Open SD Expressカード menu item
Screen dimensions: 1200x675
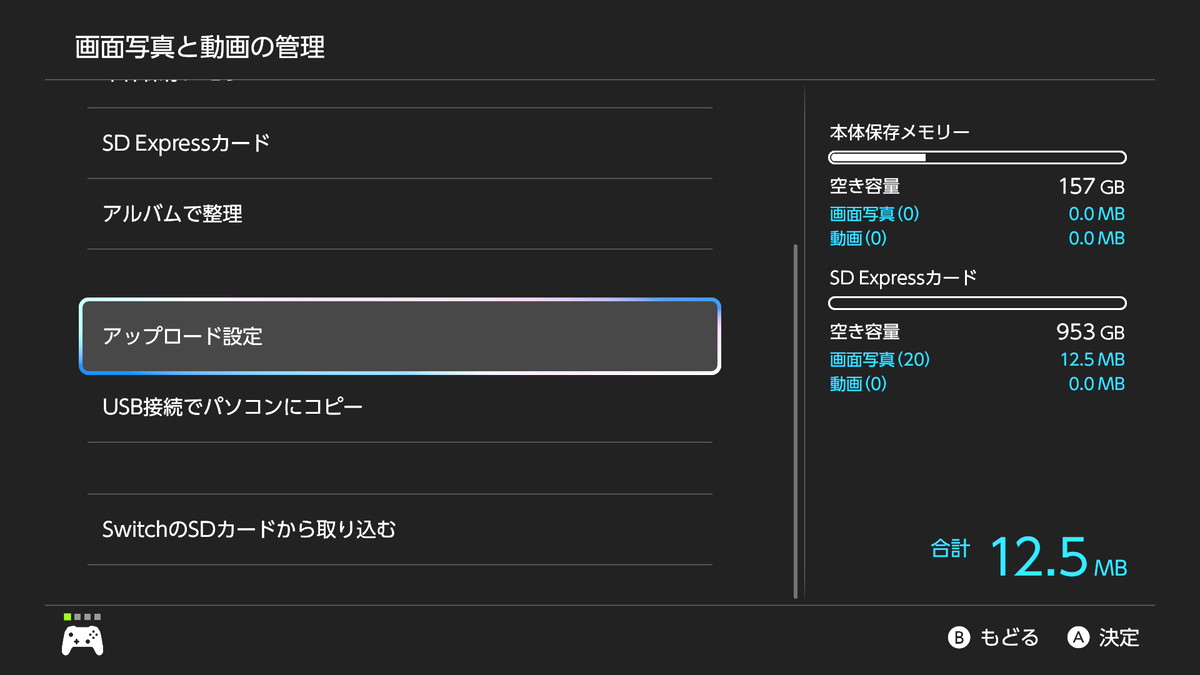pyautogui.click(x=400, y=143)
